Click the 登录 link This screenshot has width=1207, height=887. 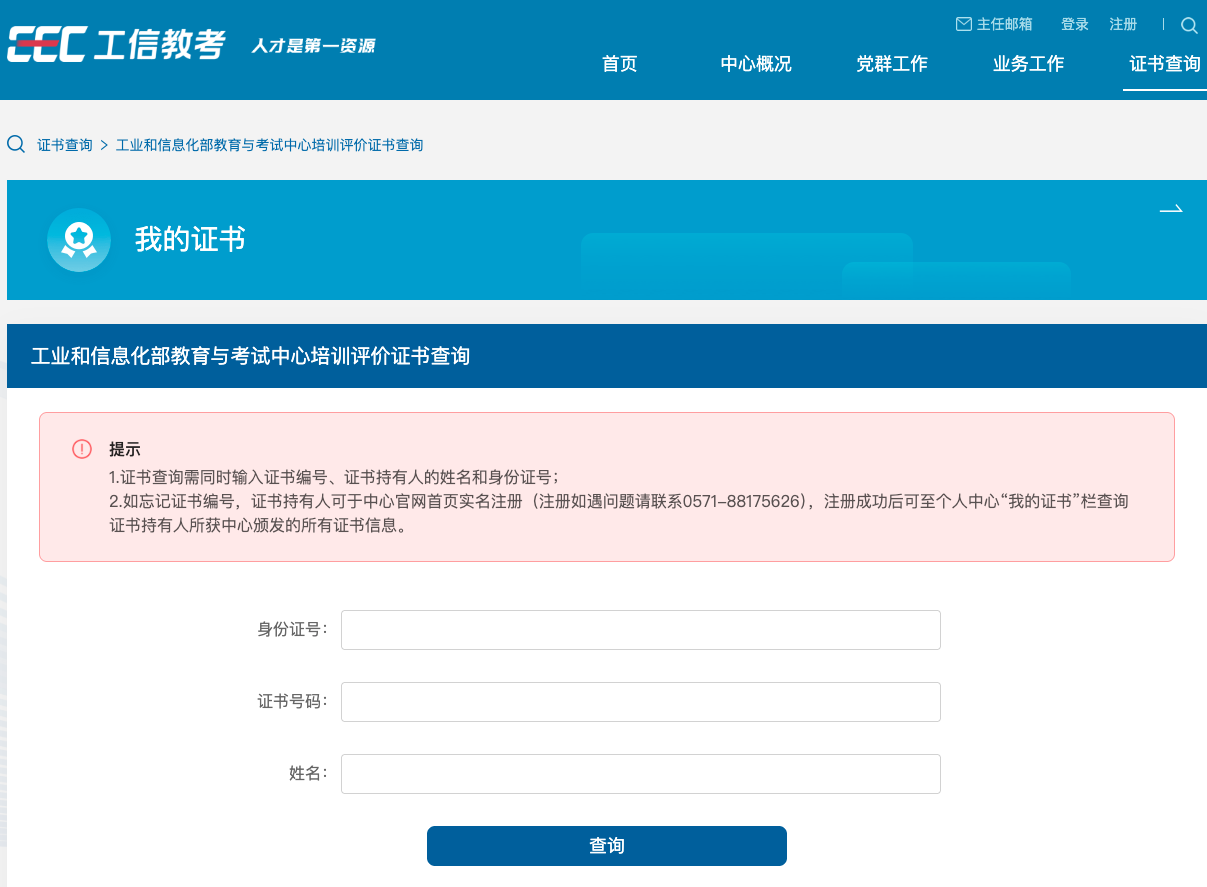1075,24
